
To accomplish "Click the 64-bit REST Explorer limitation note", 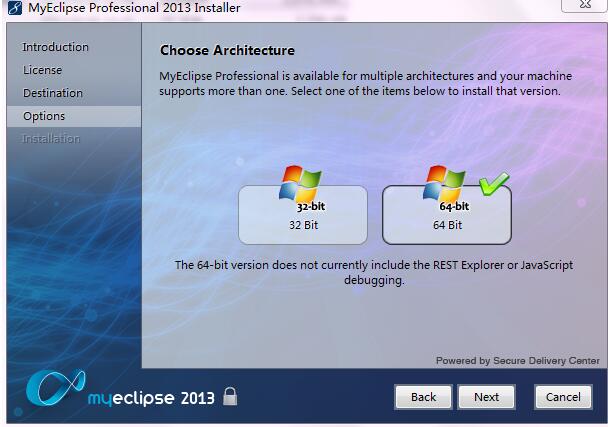I will (x=374, y=272).
